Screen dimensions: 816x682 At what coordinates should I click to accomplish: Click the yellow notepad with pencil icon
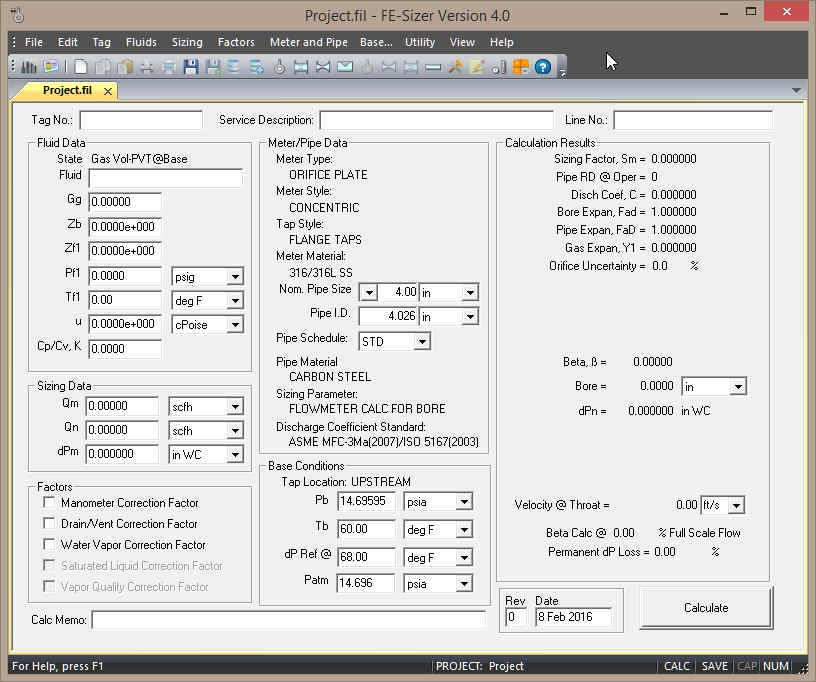coord(477,67)
